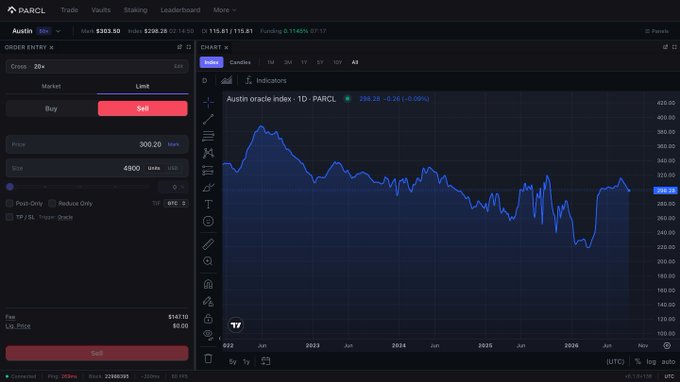
Task: Open the D interval selector
Action: click(205, 81)
